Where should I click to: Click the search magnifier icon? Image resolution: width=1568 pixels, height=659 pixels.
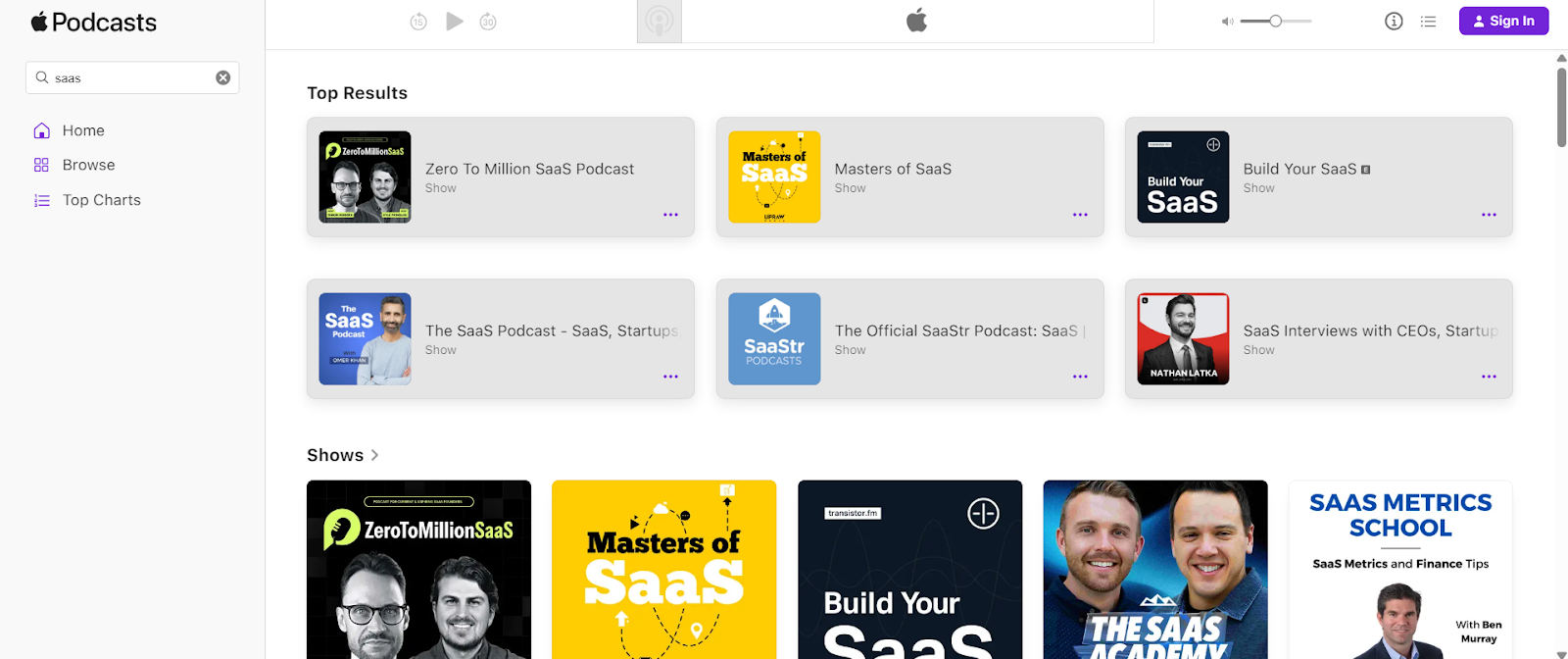[x=42, y=77]
